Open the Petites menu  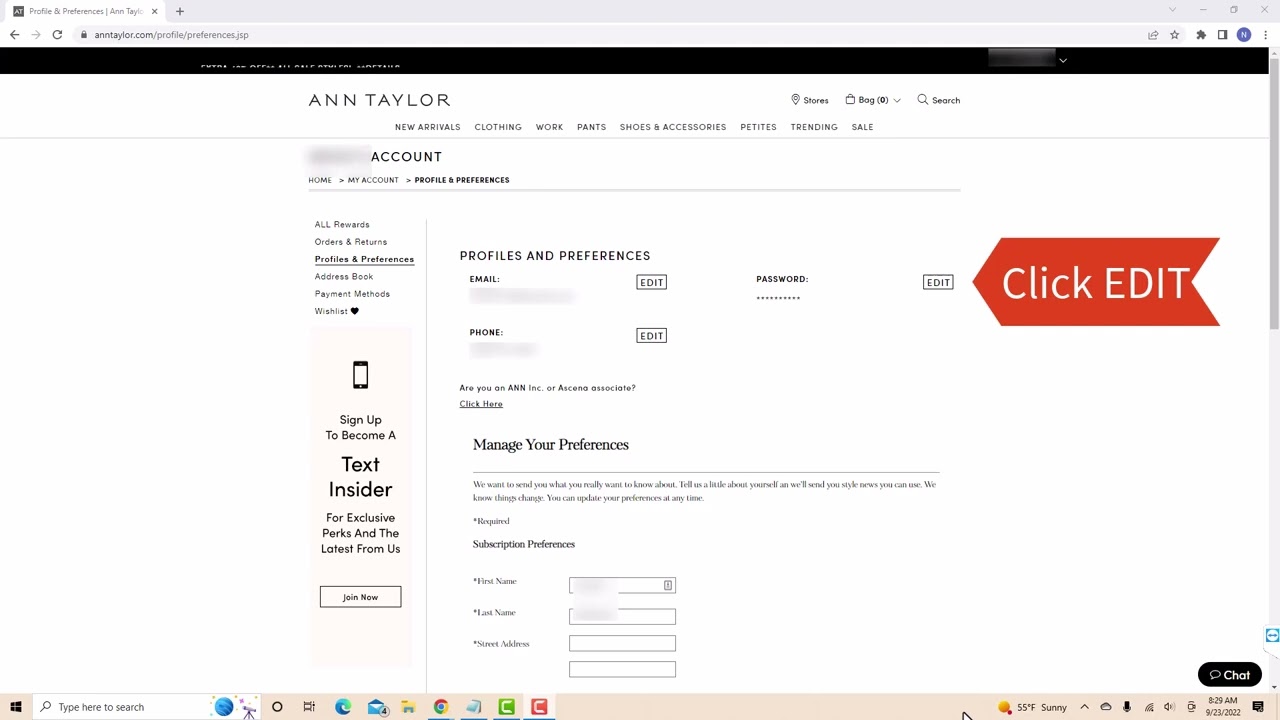tap(758, 127)
